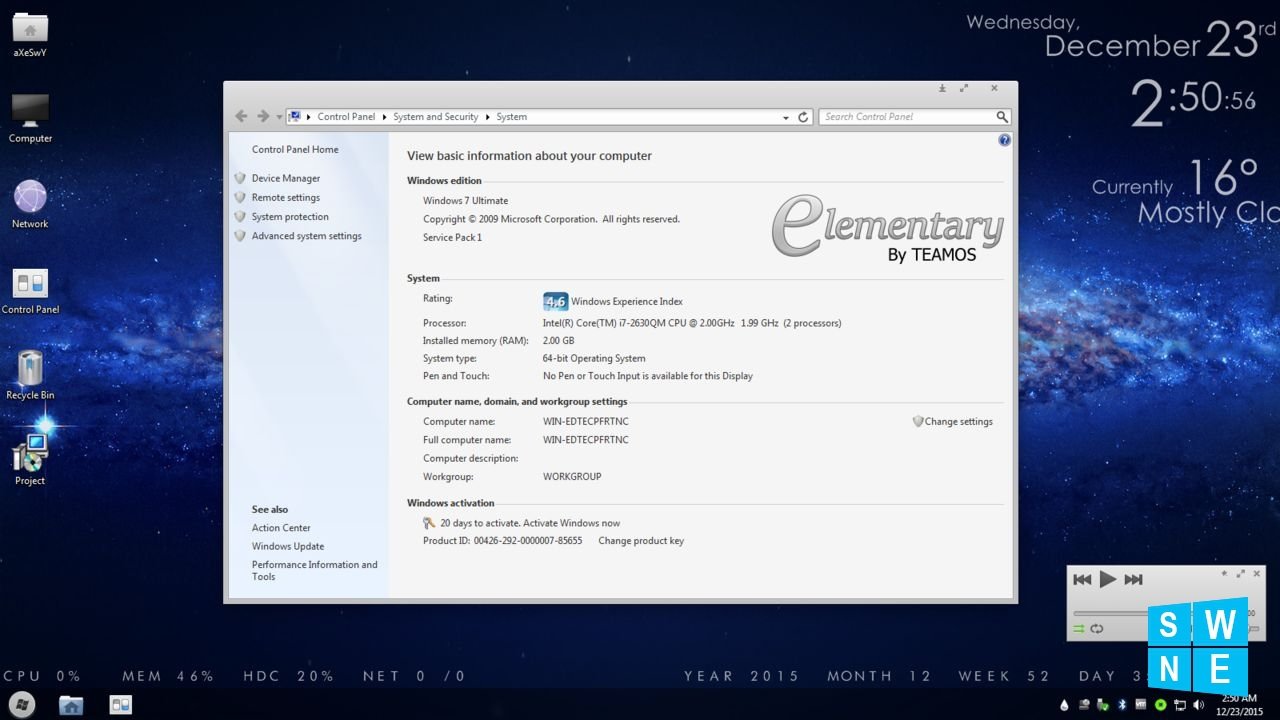Open the Start menu orb
The width and height of the screenshot is (1280, 720).
tap(22, 704)
